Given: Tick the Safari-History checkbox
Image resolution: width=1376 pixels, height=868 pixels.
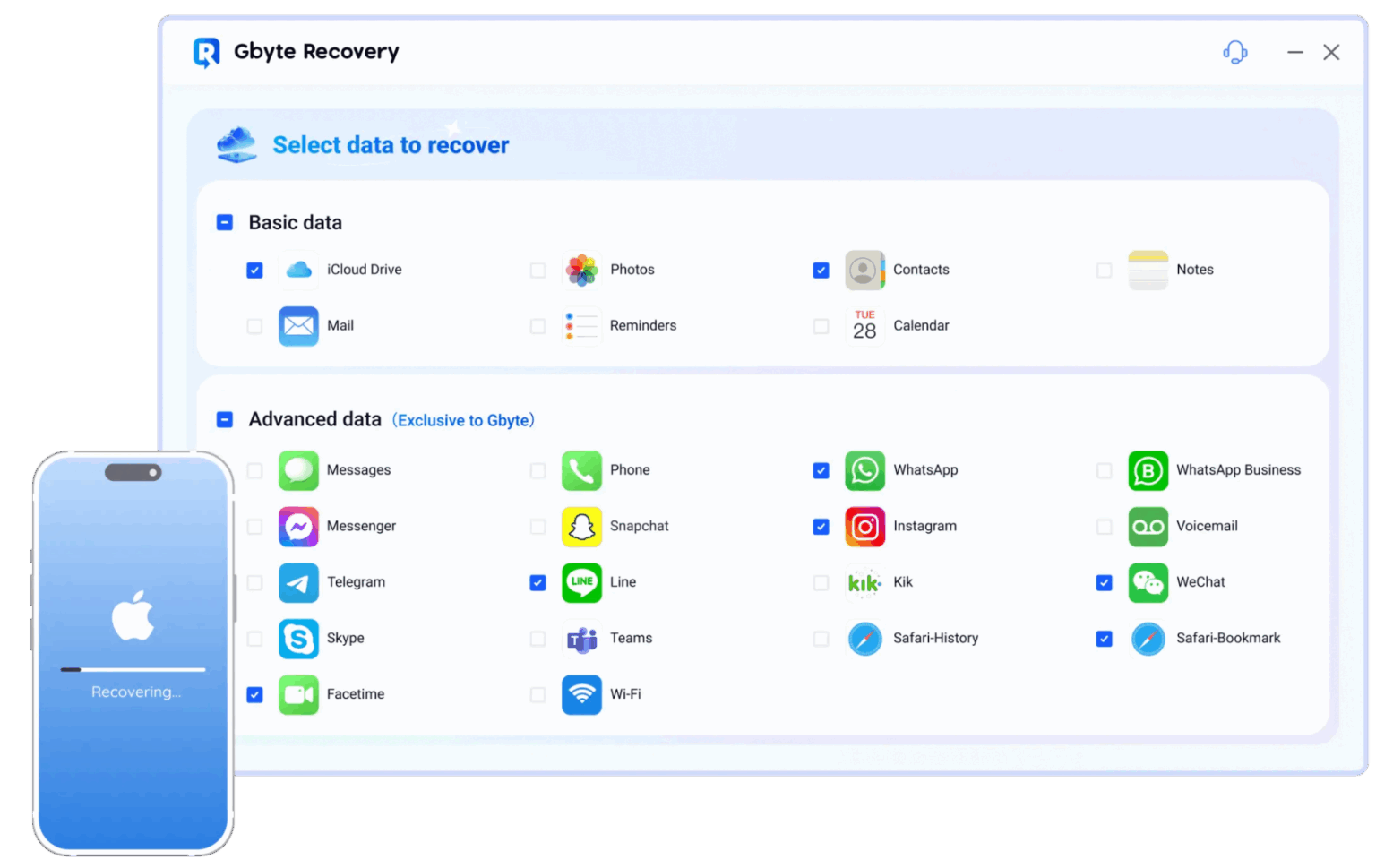Looking at the screenshot, I should pyautogui.click(x=821, y=639).
